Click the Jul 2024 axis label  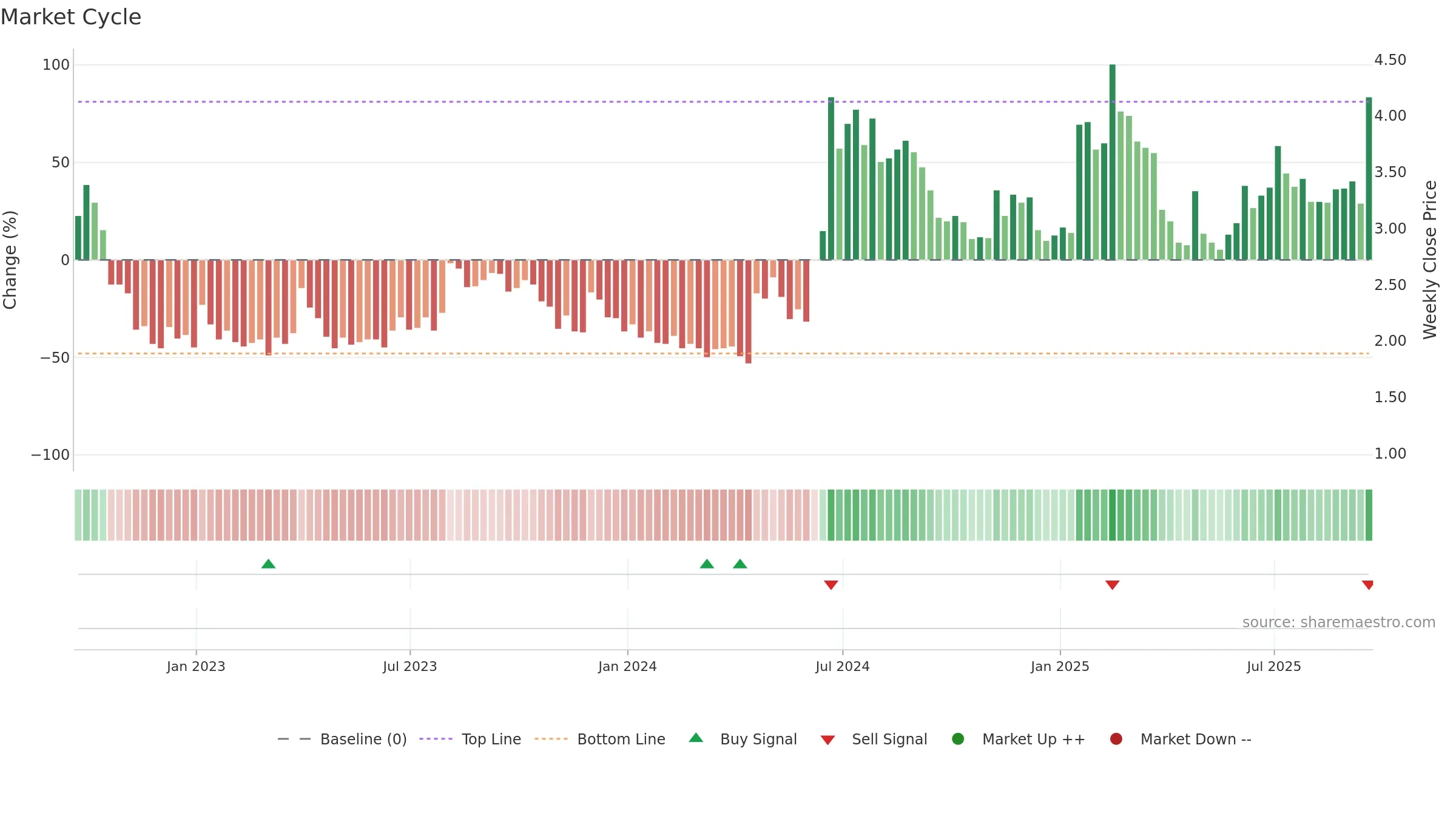(x=843, y=666)
